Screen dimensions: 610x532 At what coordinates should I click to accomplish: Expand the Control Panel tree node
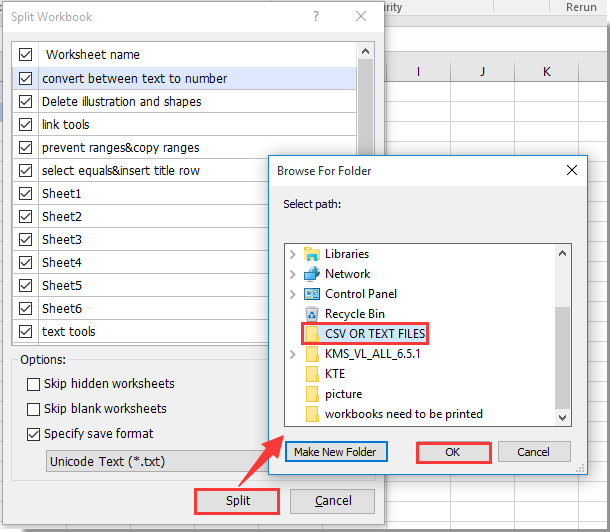293,294
